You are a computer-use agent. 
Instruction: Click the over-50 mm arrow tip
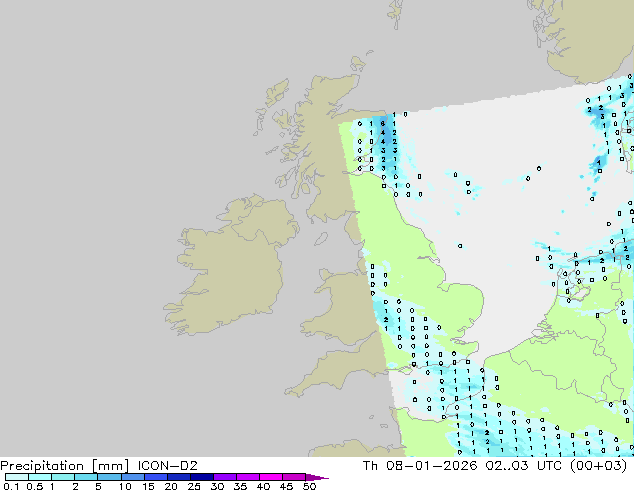click(317, 477)
